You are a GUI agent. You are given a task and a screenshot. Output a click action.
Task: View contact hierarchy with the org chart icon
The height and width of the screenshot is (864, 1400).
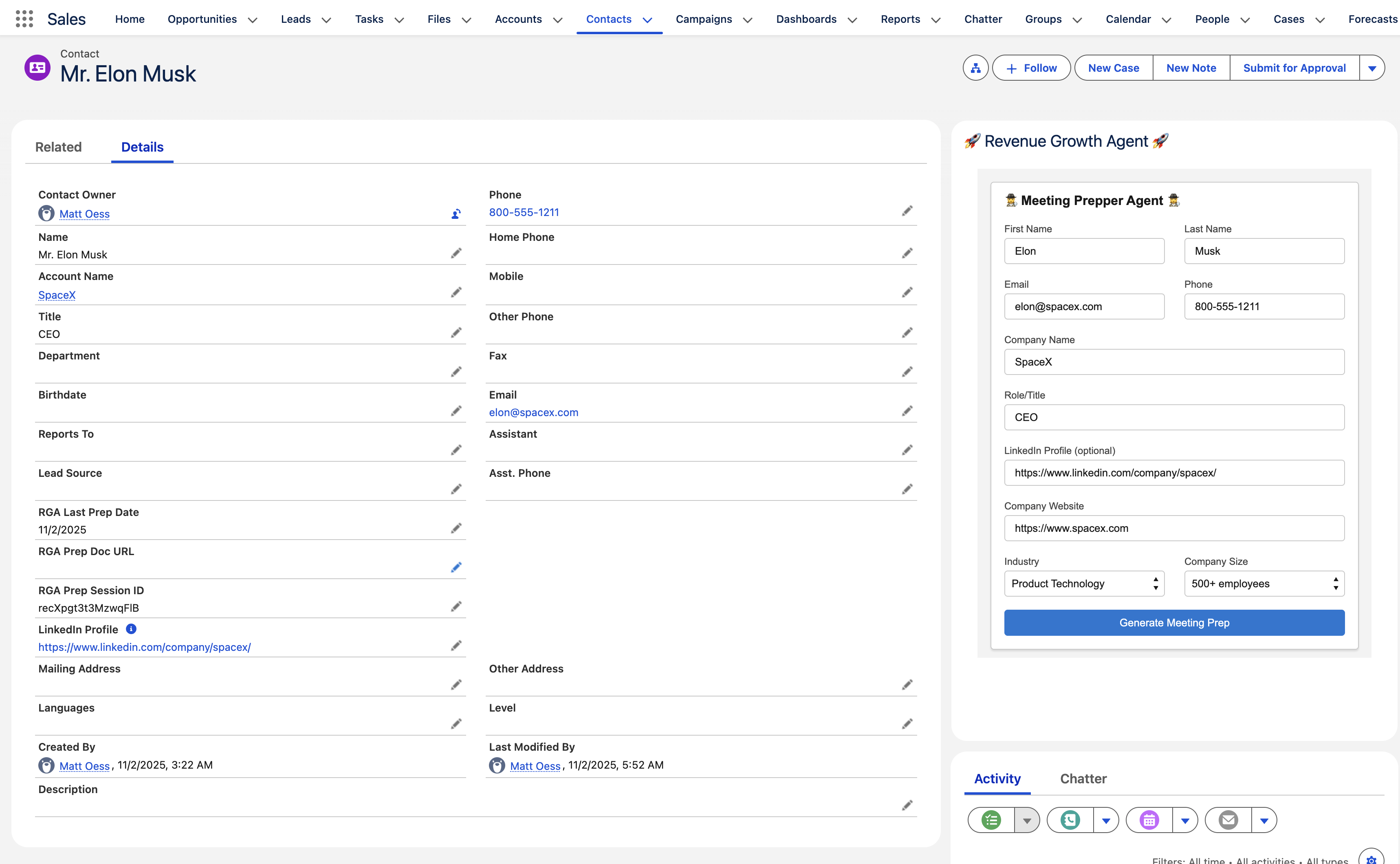975,67
